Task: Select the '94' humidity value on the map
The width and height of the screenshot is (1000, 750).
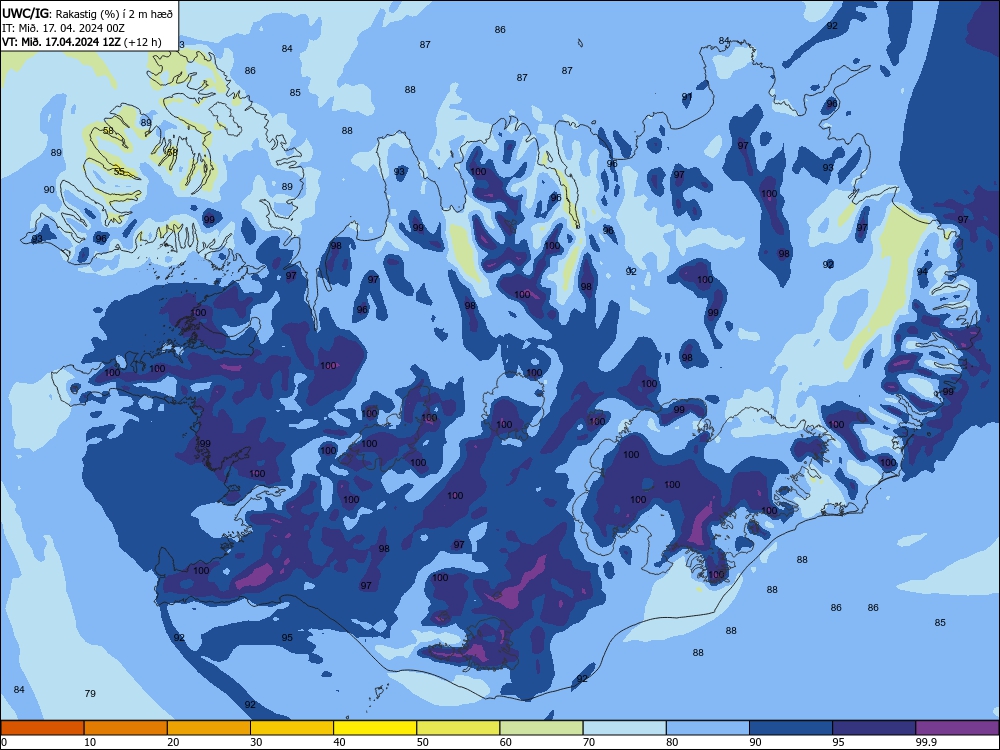Action: (x=922, y=272)
